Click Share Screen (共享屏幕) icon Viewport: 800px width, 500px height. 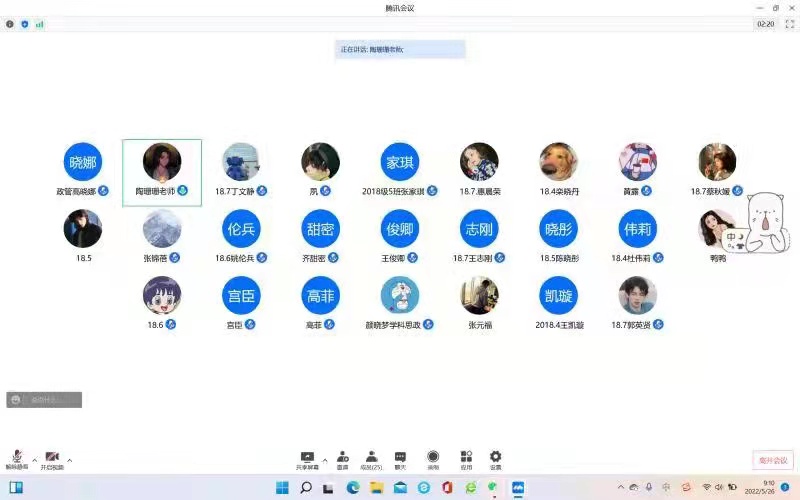pyautogui.click(x=307, y=458)
